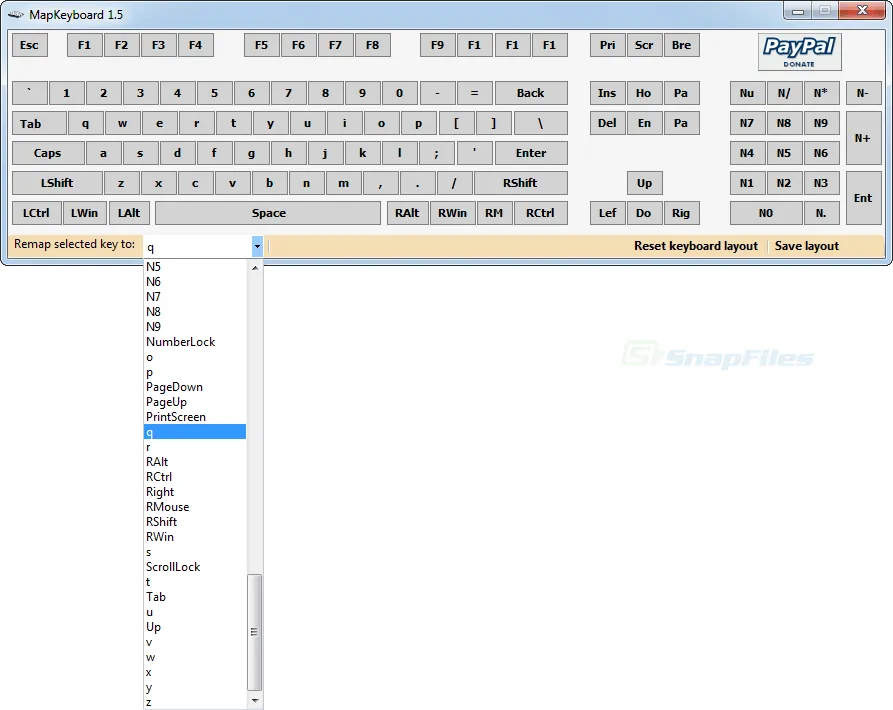The image size is (893, 710).
Task: Select the Rig arrow key button
Action: tap(681, 213)
